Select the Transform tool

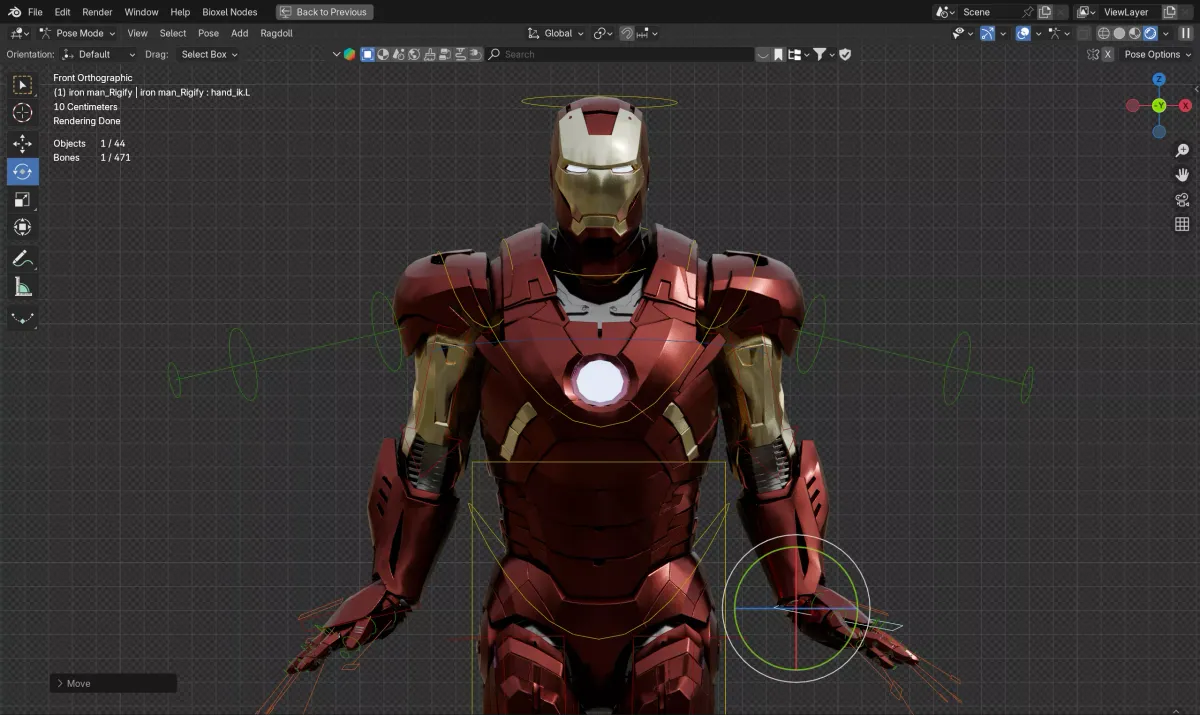[22, 228]
